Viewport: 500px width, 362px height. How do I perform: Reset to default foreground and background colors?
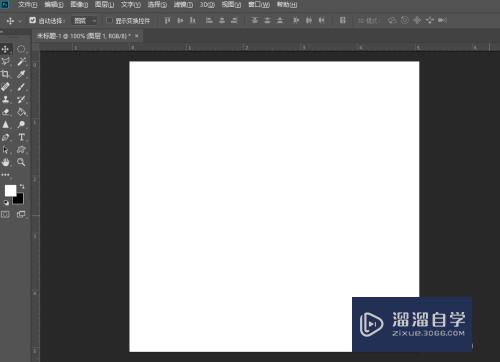click(x=6, y=202)
